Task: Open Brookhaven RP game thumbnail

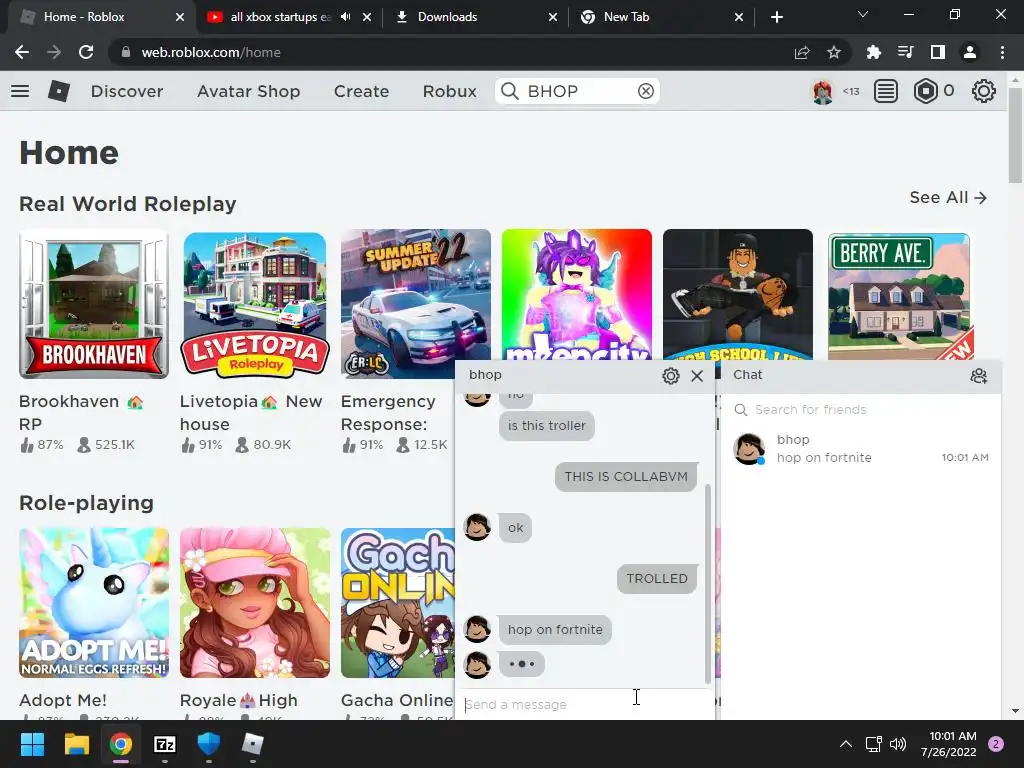Action: 94,304
